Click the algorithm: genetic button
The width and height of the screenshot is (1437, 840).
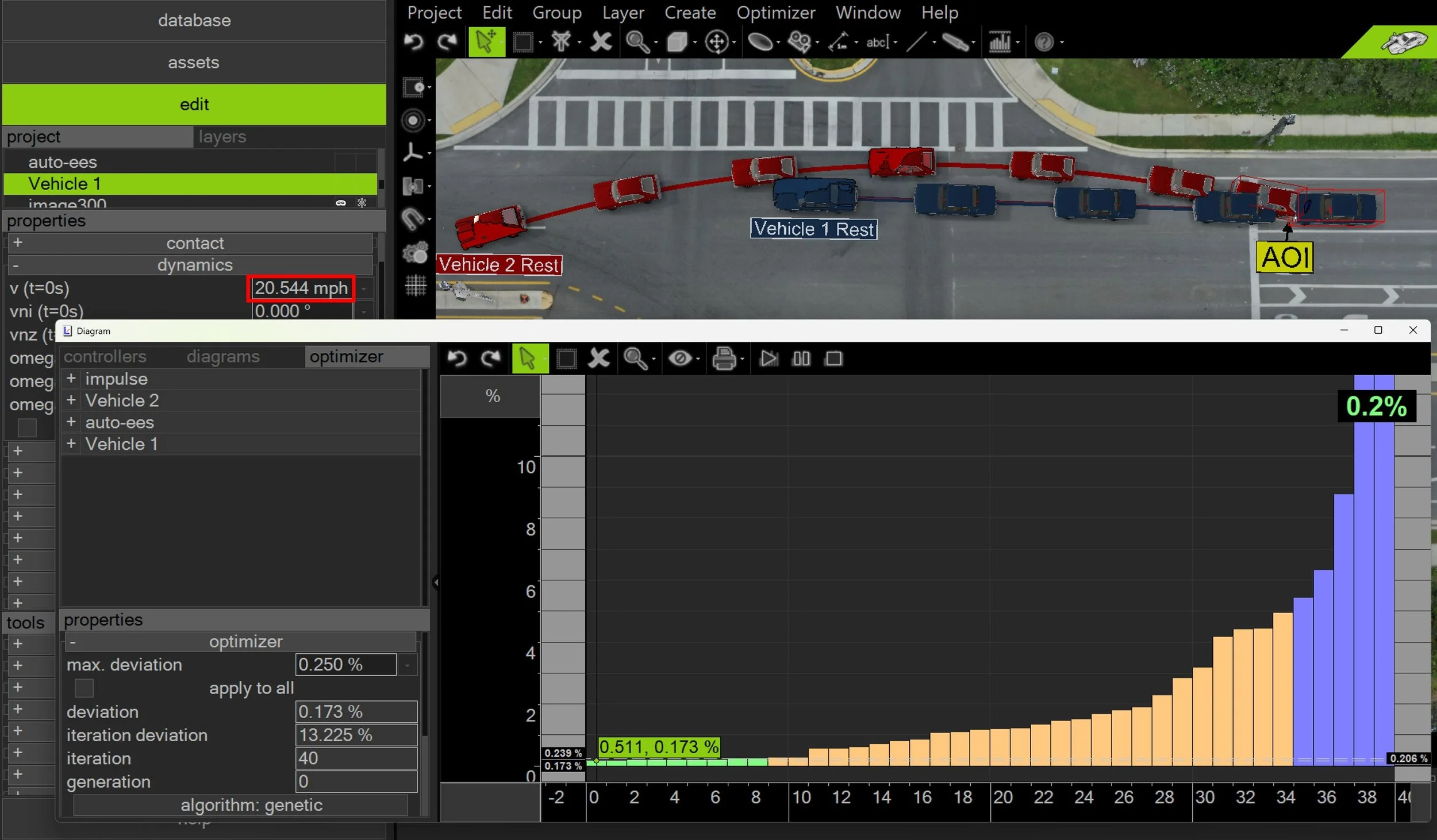tap(251, 805)
